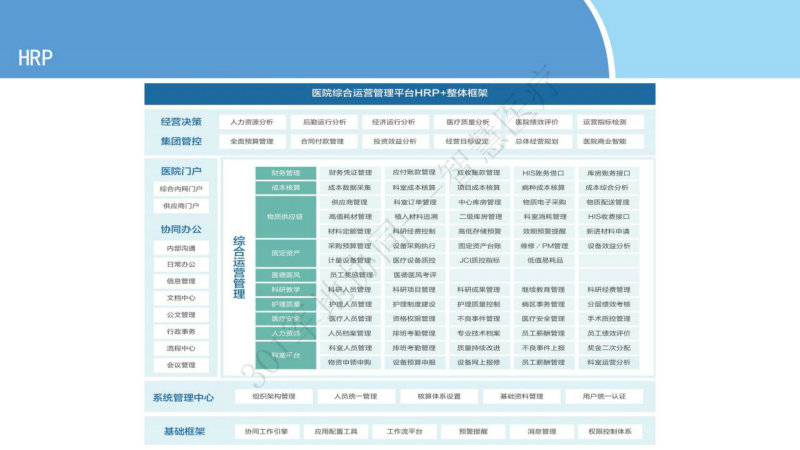Select the 护理质量控制 cell

(479, 304)
